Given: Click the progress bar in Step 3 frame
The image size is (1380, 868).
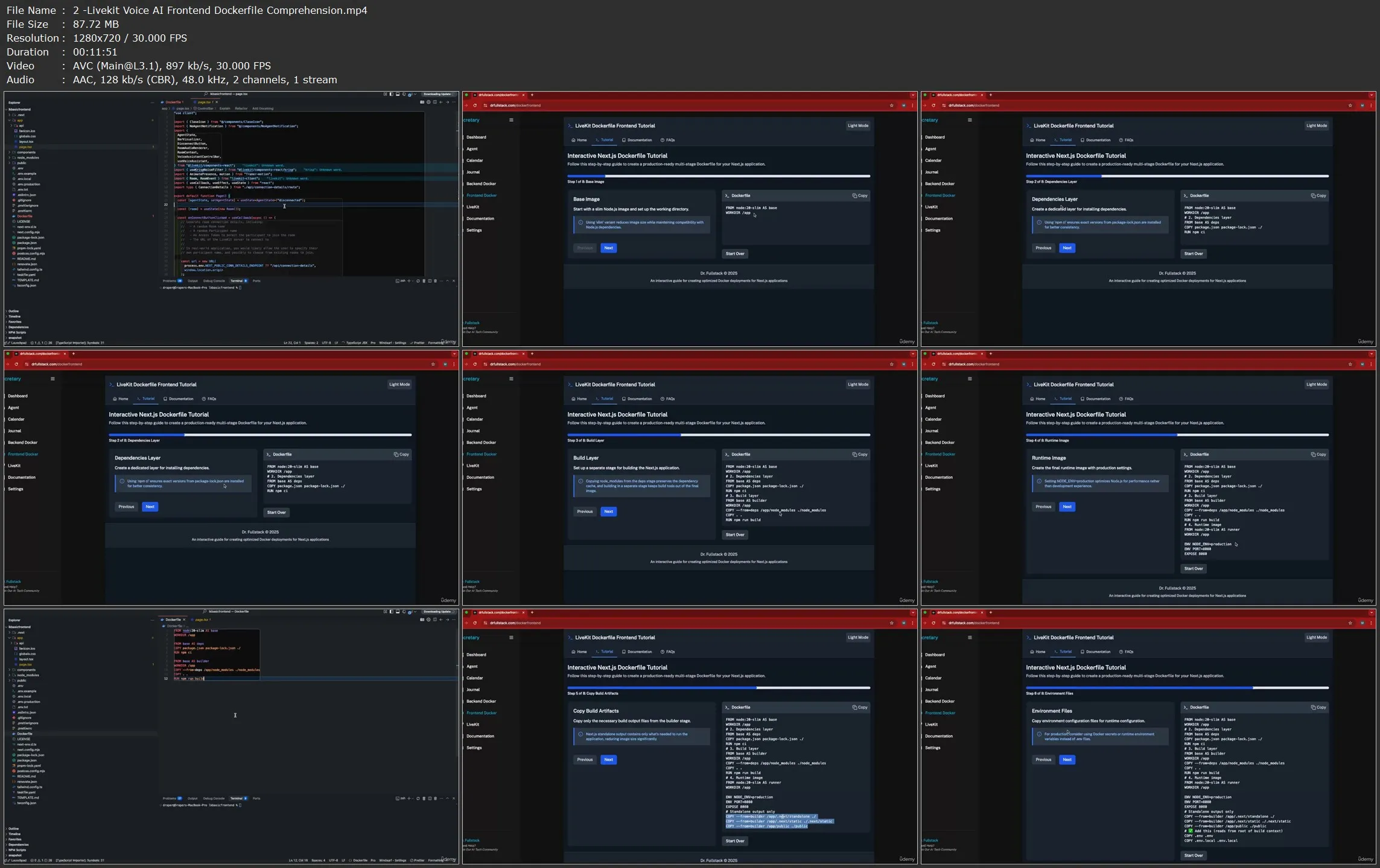Looking at the screenshot, I should coord(719,435).
